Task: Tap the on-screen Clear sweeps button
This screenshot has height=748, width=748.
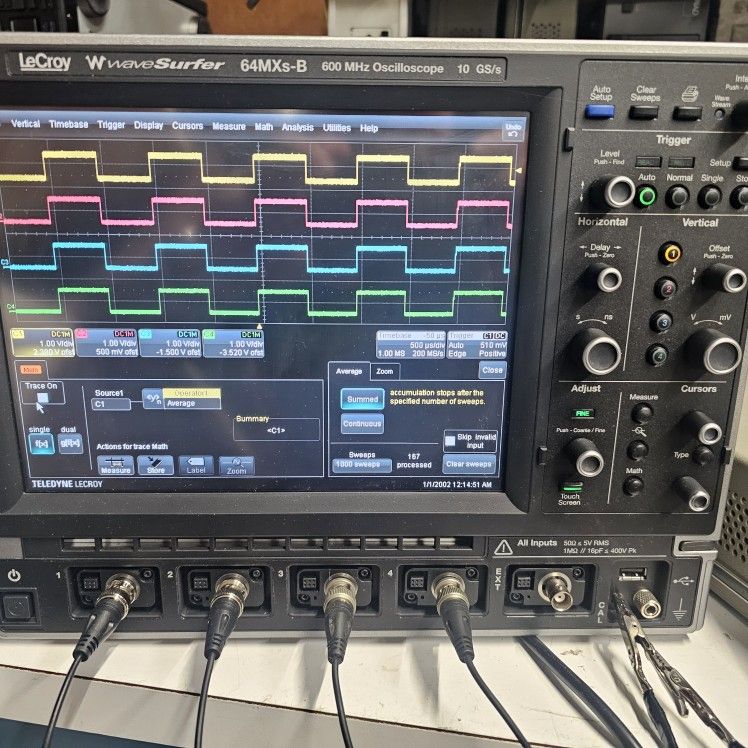Action: (468, 464)
